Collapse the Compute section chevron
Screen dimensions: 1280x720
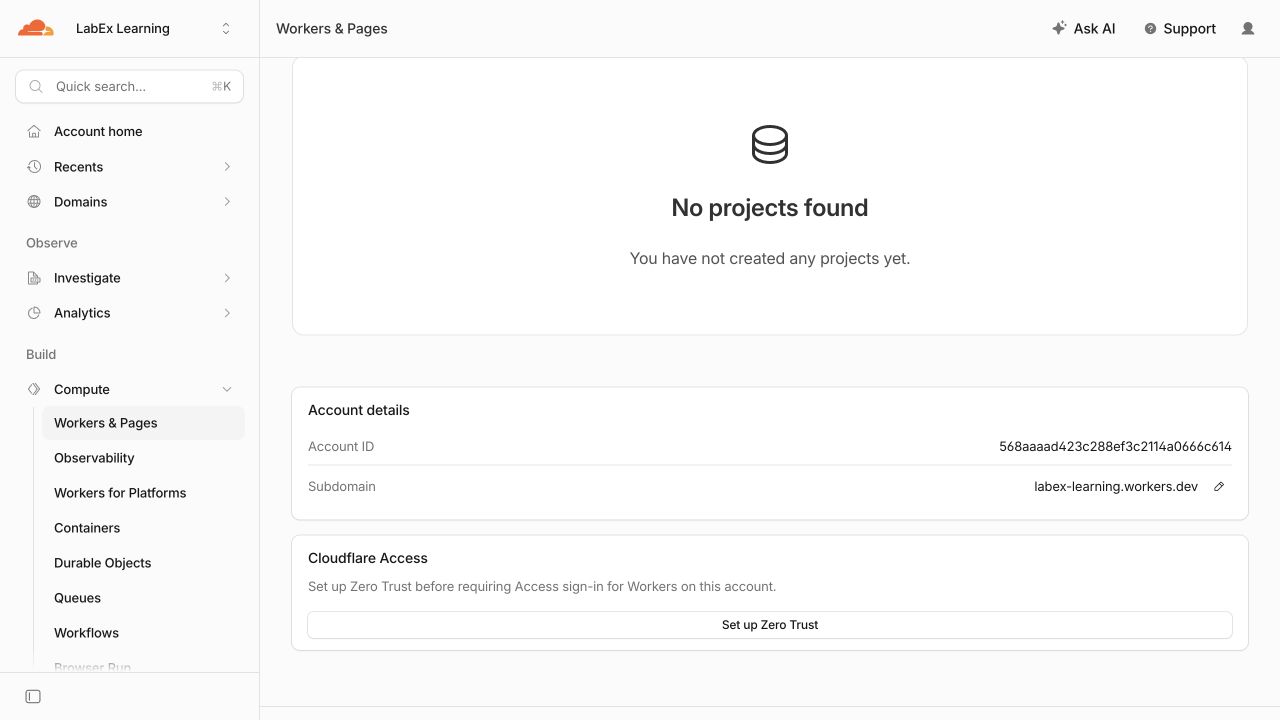[227, 389]
